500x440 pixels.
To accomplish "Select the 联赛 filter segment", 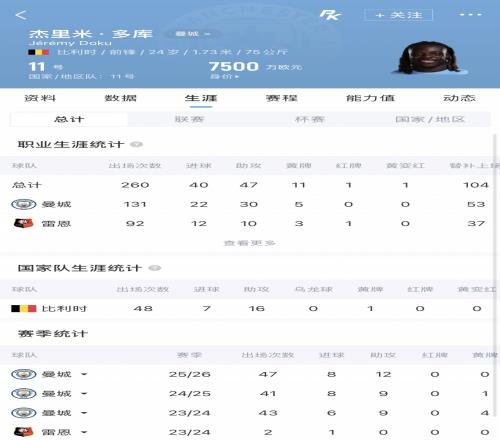I will (x=189, y=119).
